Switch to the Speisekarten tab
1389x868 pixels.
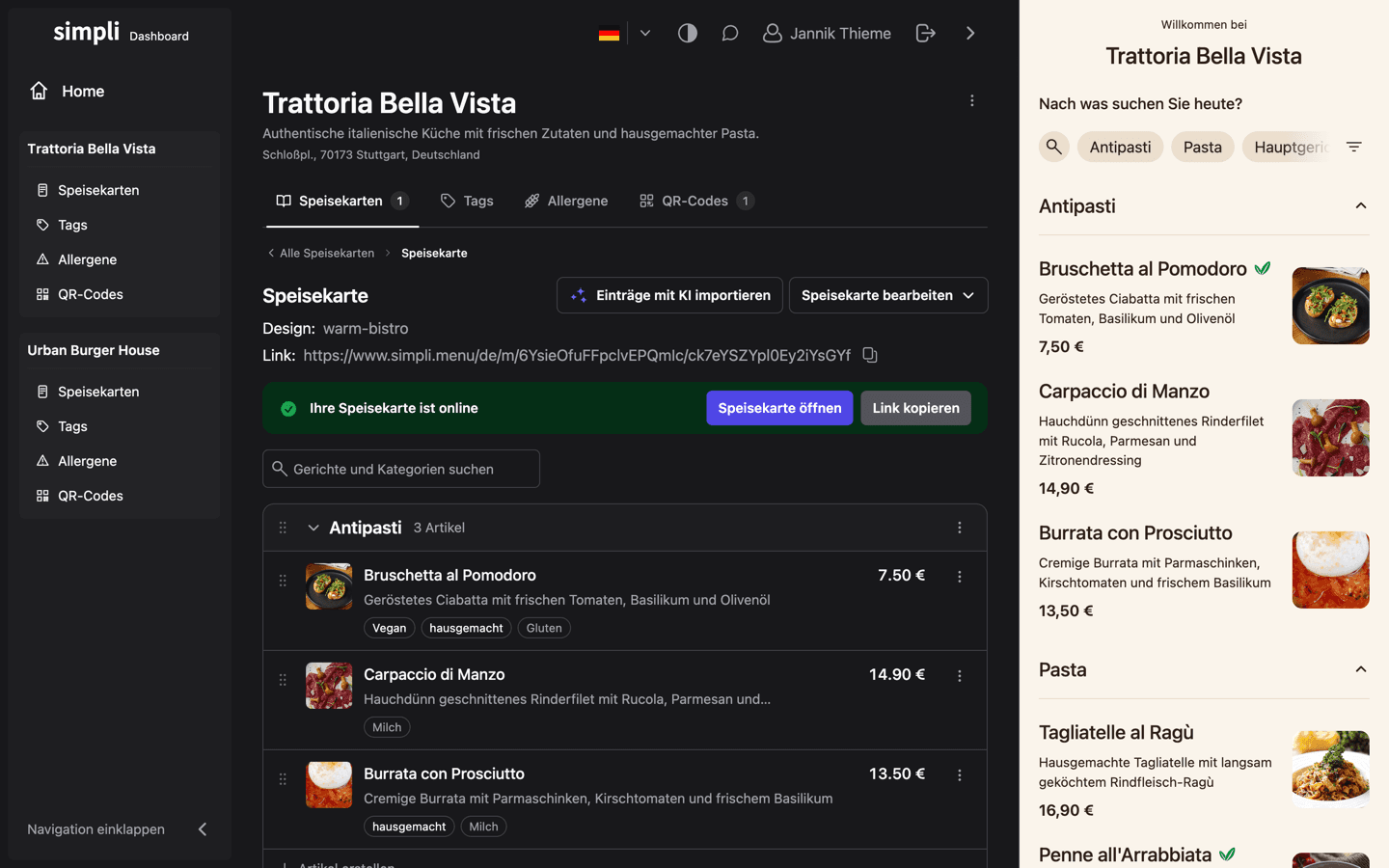click(342, 201)
